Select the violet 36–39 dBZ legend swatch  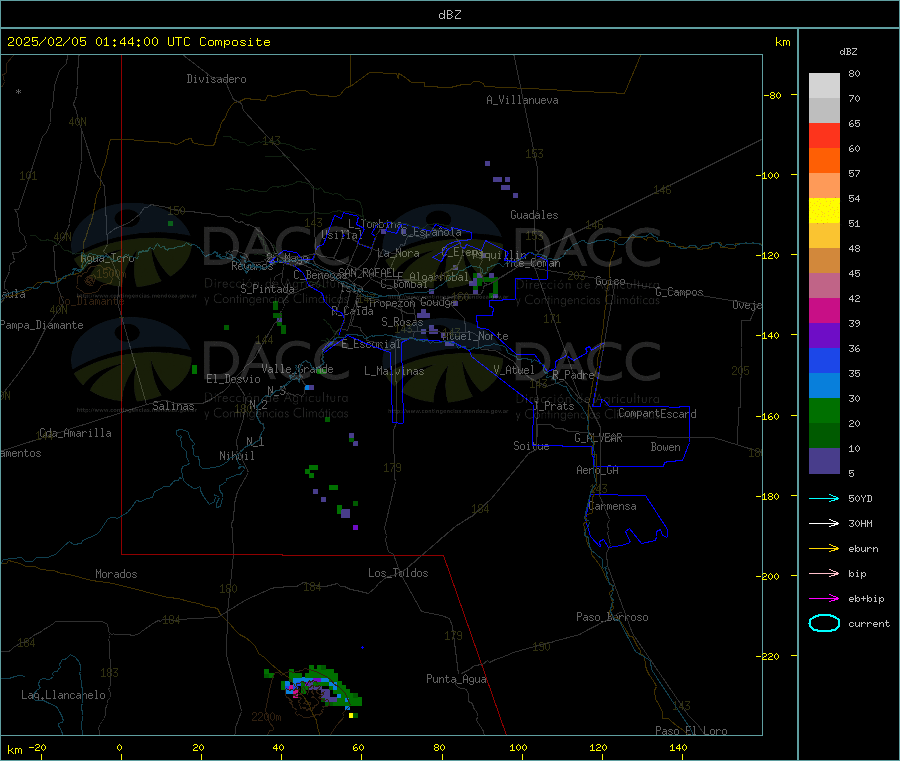coord(824,336)
